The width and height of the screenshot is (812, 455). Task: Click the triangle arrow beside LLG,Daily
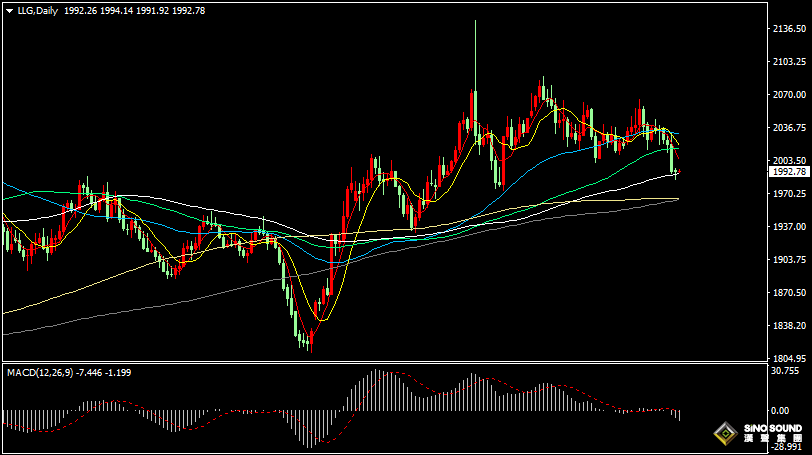pos(8,10)
